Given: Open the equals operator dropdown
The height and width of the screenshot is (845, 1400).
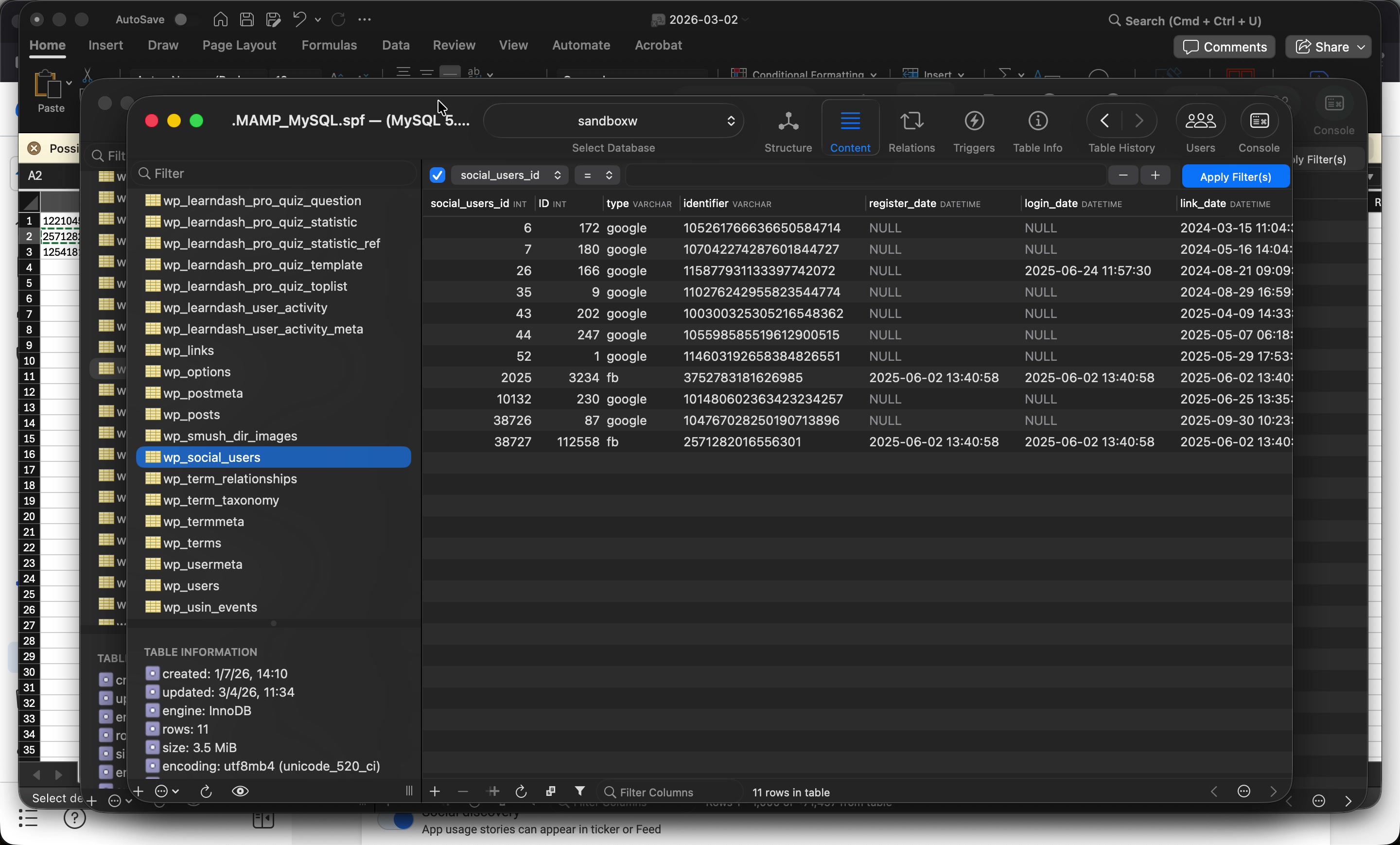Looking at the screenshot, I should click(596, 175).
